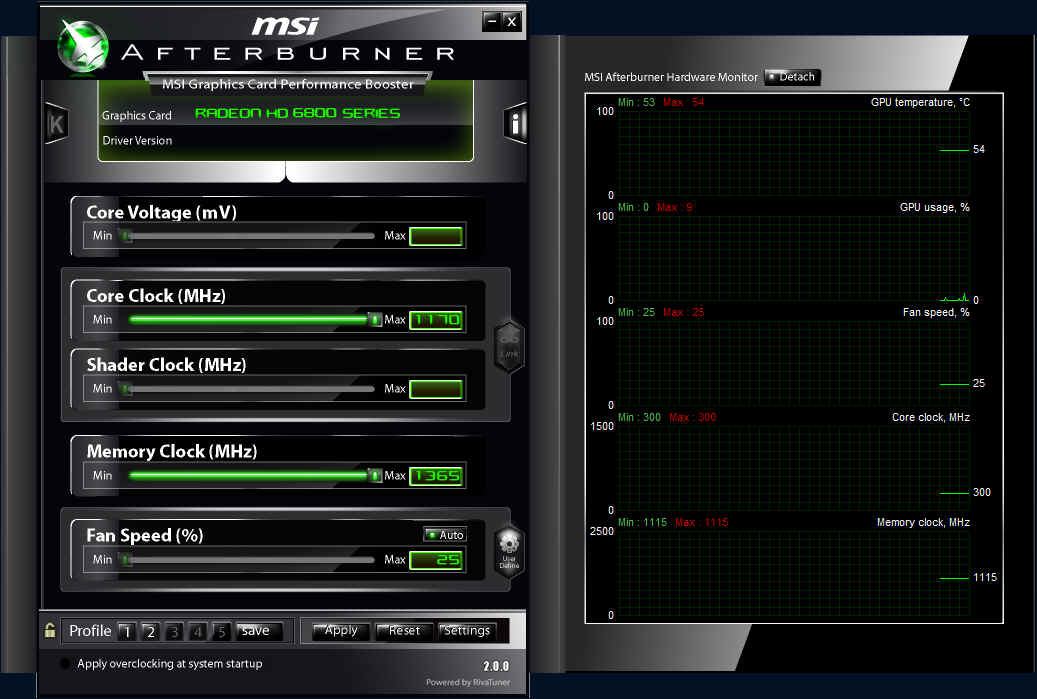Select Profile 5

(x=221, y=632)
